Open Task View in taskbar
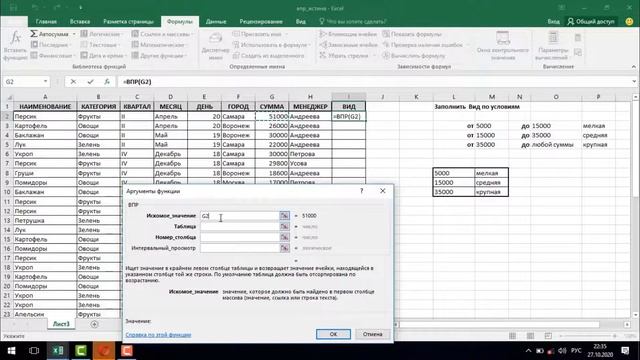 click(34, 351)
